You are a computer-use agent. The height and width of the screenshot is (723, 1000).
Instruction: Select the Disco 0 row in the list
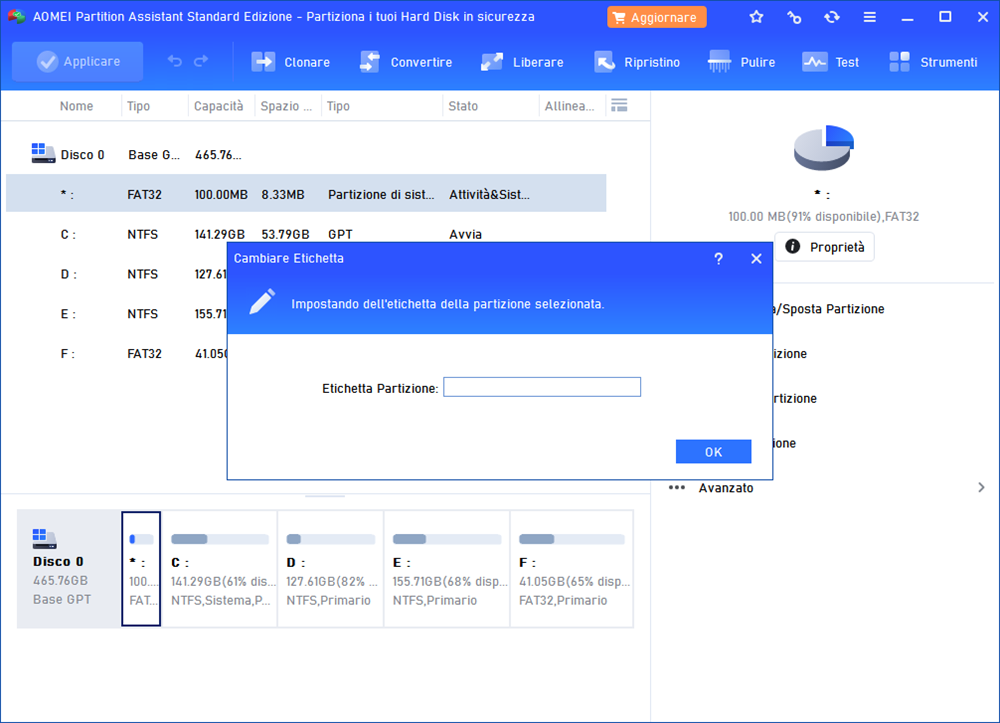click(x=306, y=154)
